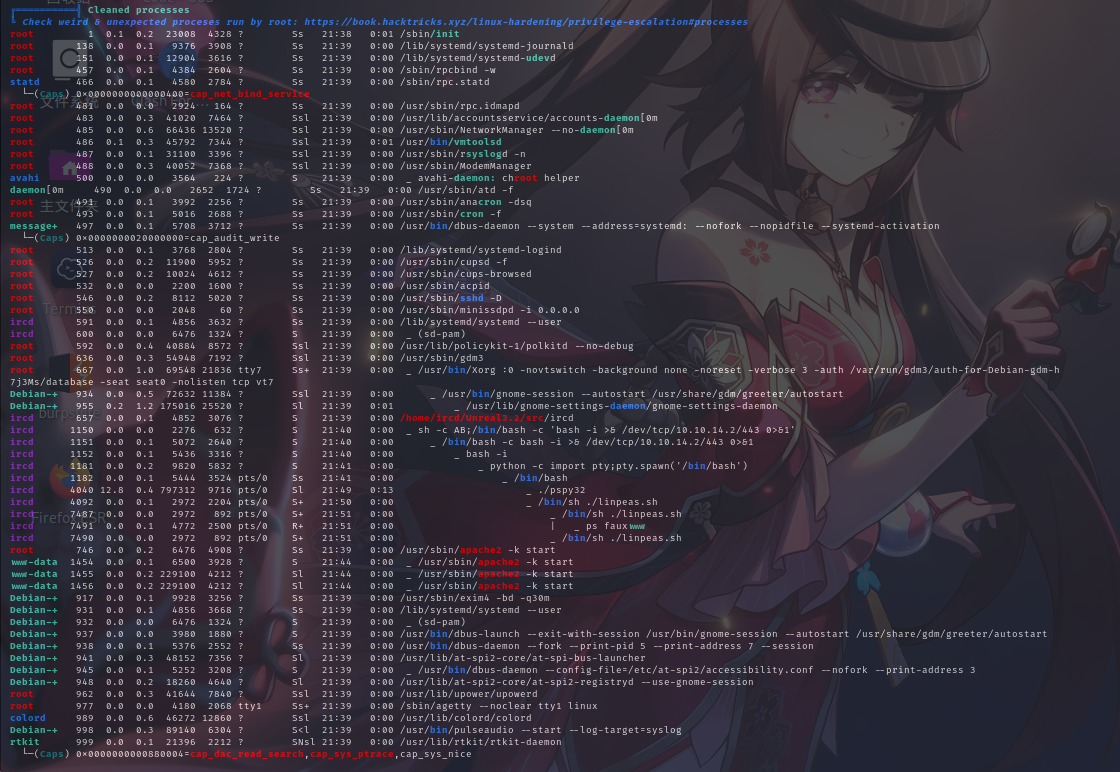
Task: Launch the Termius cloud icon on desktop
Action: (69, 269)
